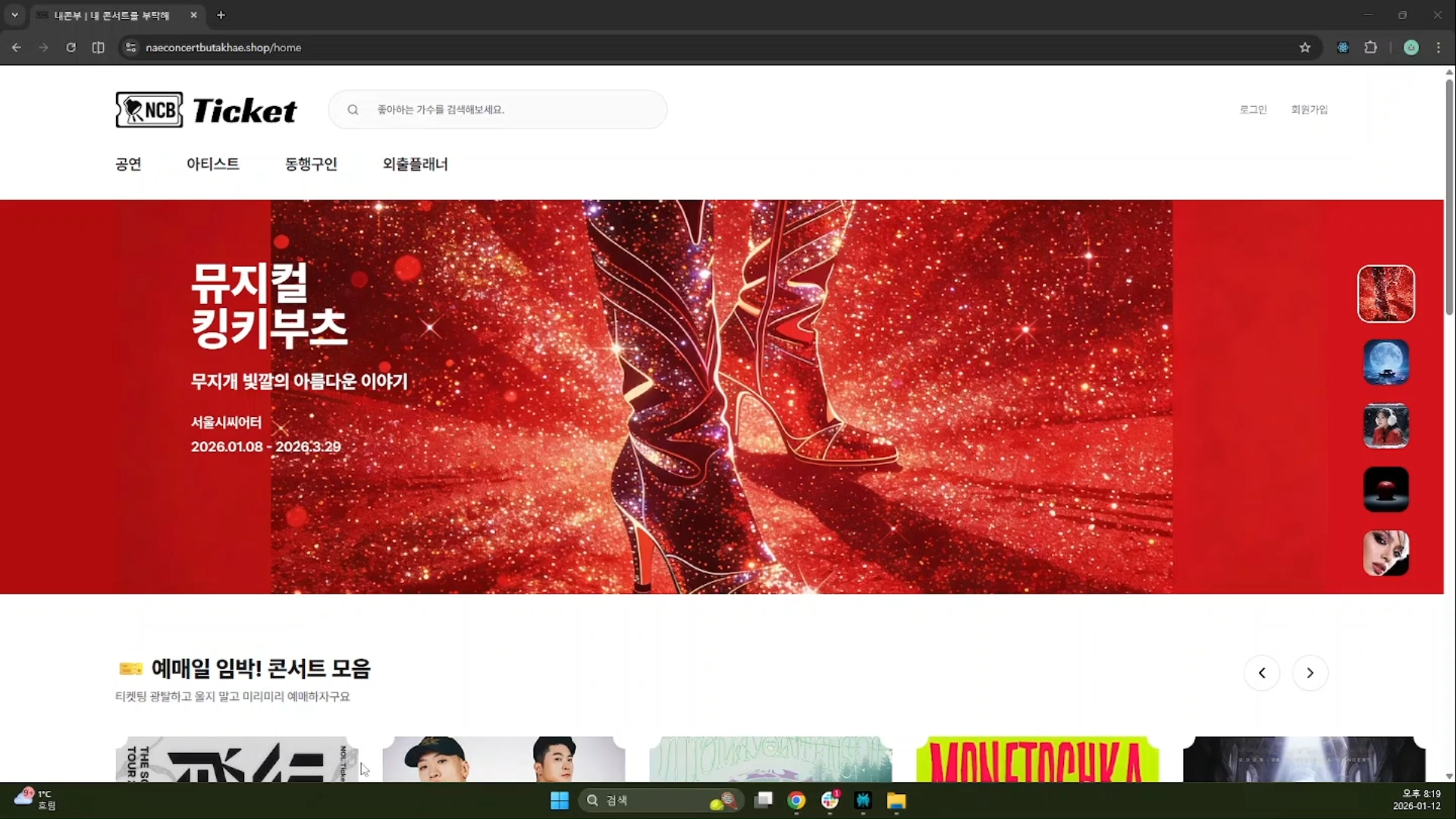Open the 아티스트 menu

(213, 164)
